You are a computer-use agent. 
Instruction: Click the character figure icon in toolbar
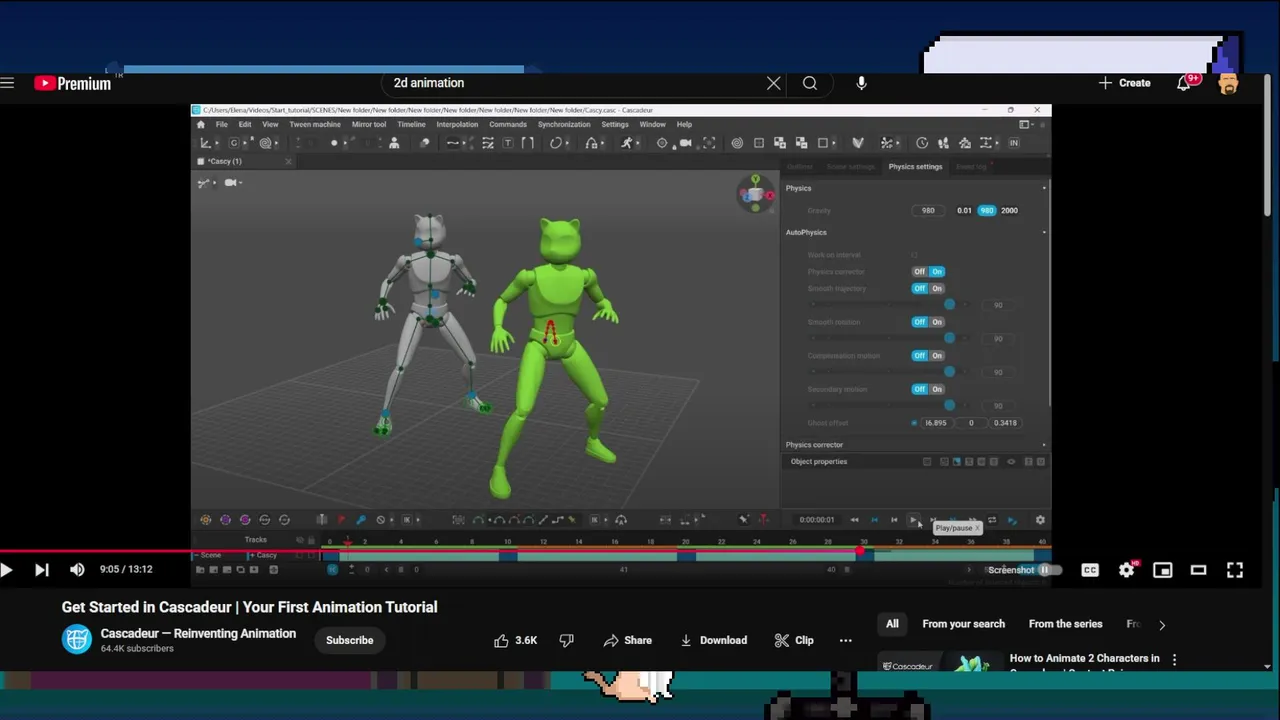click(x=394, y=143)
